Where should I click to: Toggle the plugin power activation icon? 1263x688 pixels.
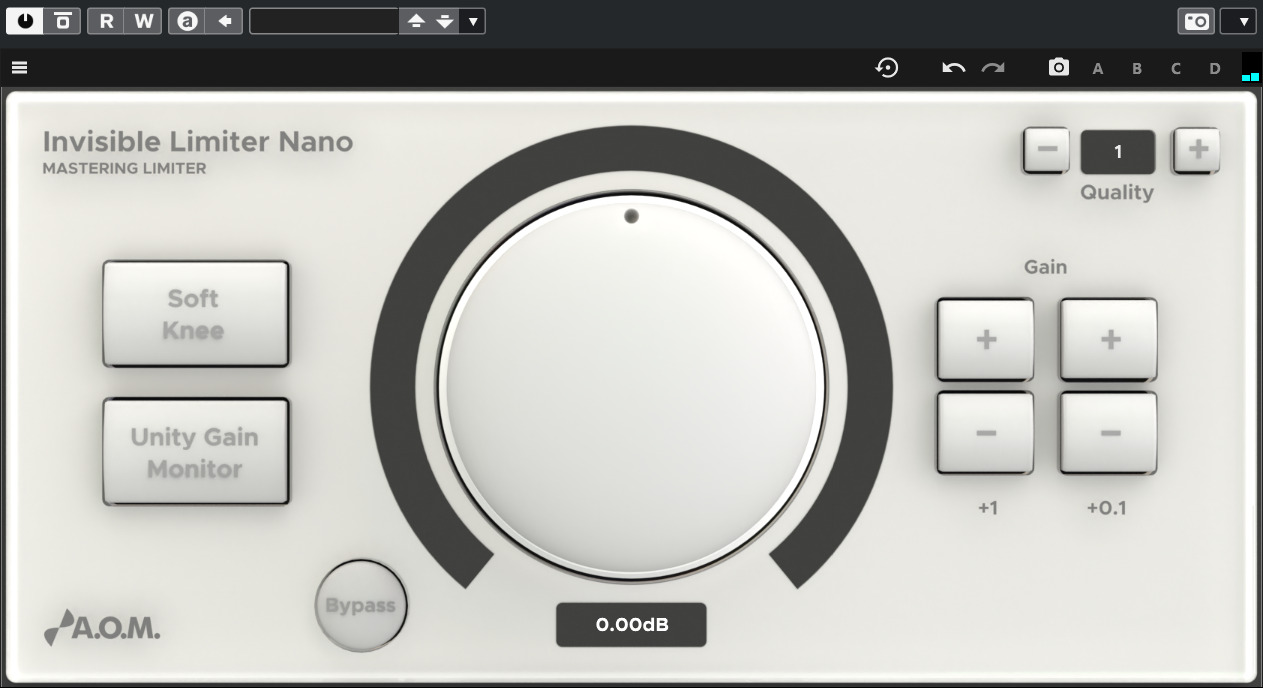click(25, 21)
